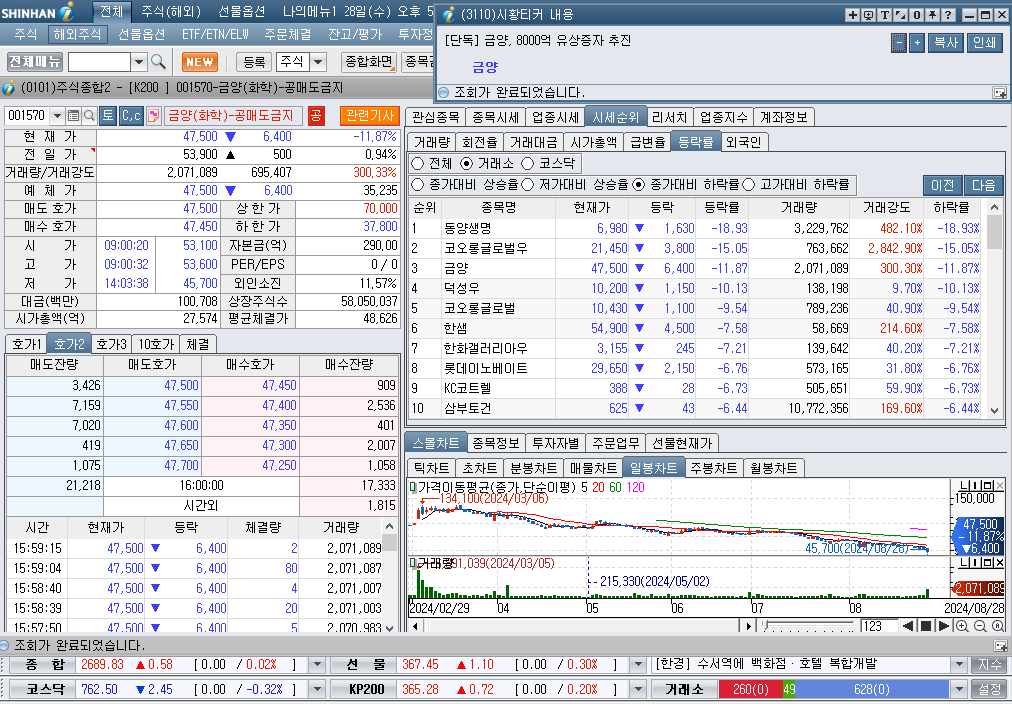Image resolution: width=1012 pixels, height=704 pixels.
Task: Select the 코스닥 radio button
Action: coord(528,164)
